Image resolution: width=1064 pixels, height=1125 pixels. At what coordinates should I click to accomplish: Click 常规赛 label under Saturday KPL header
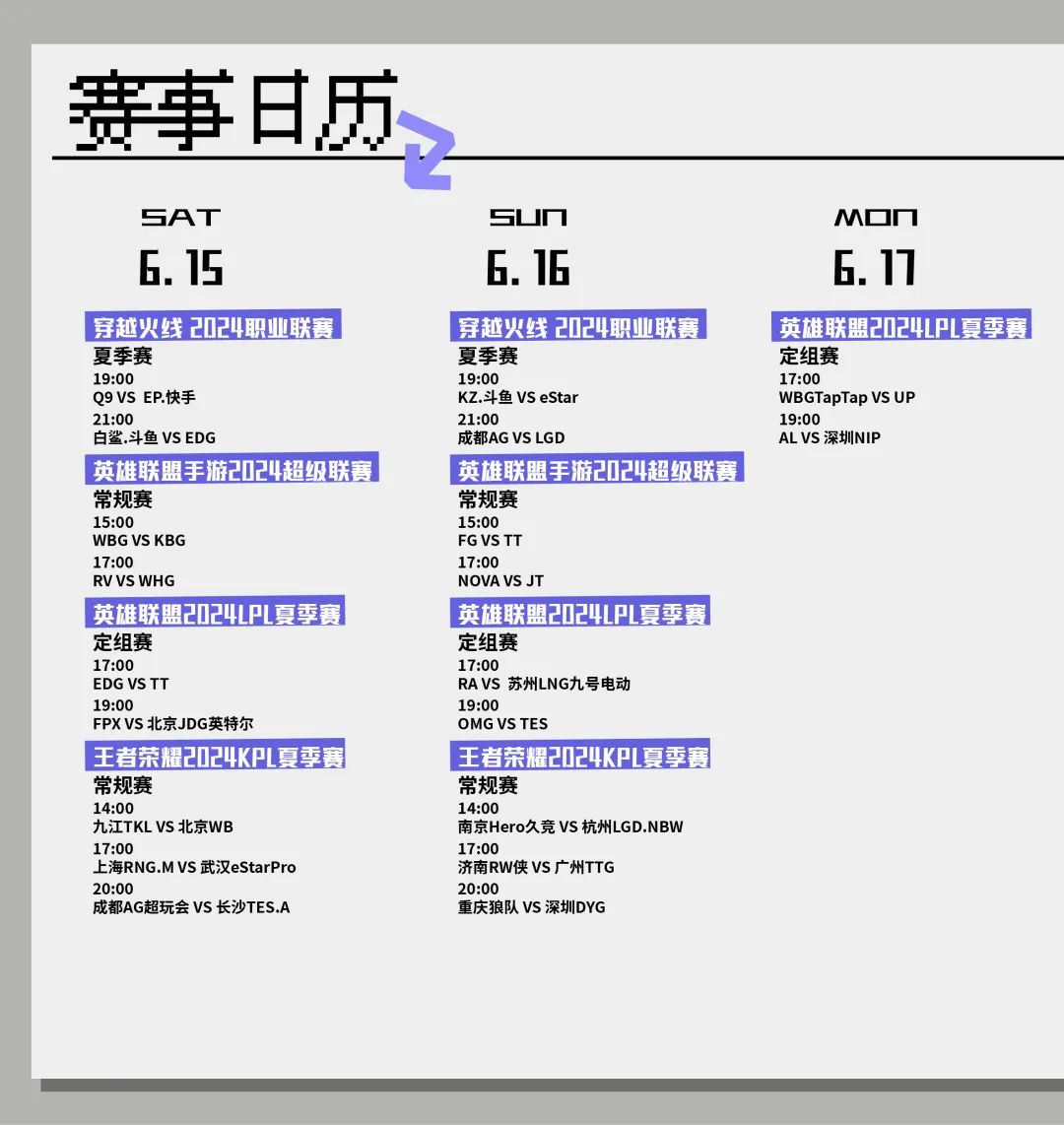(x=123, y=786)
